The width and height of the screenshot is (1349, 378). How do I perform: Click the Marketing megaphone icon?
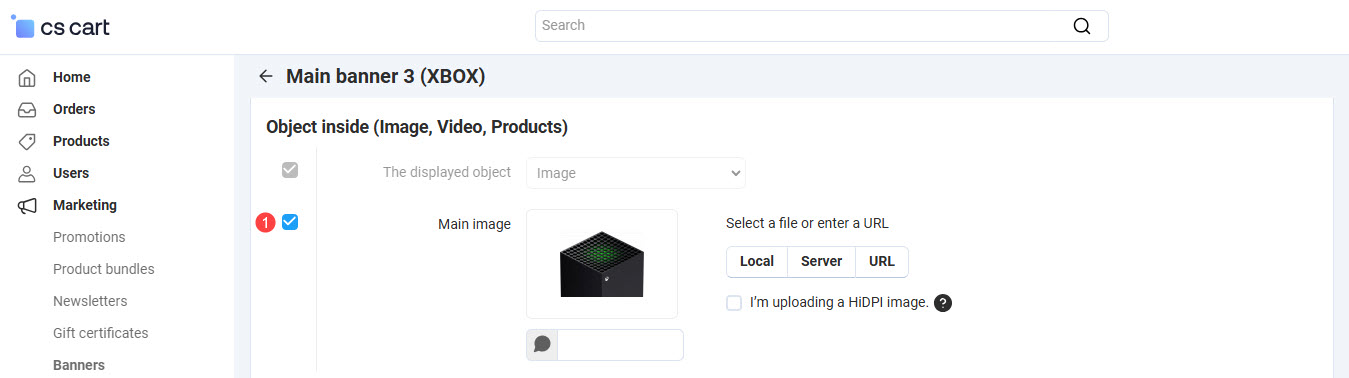coord(28,205)
